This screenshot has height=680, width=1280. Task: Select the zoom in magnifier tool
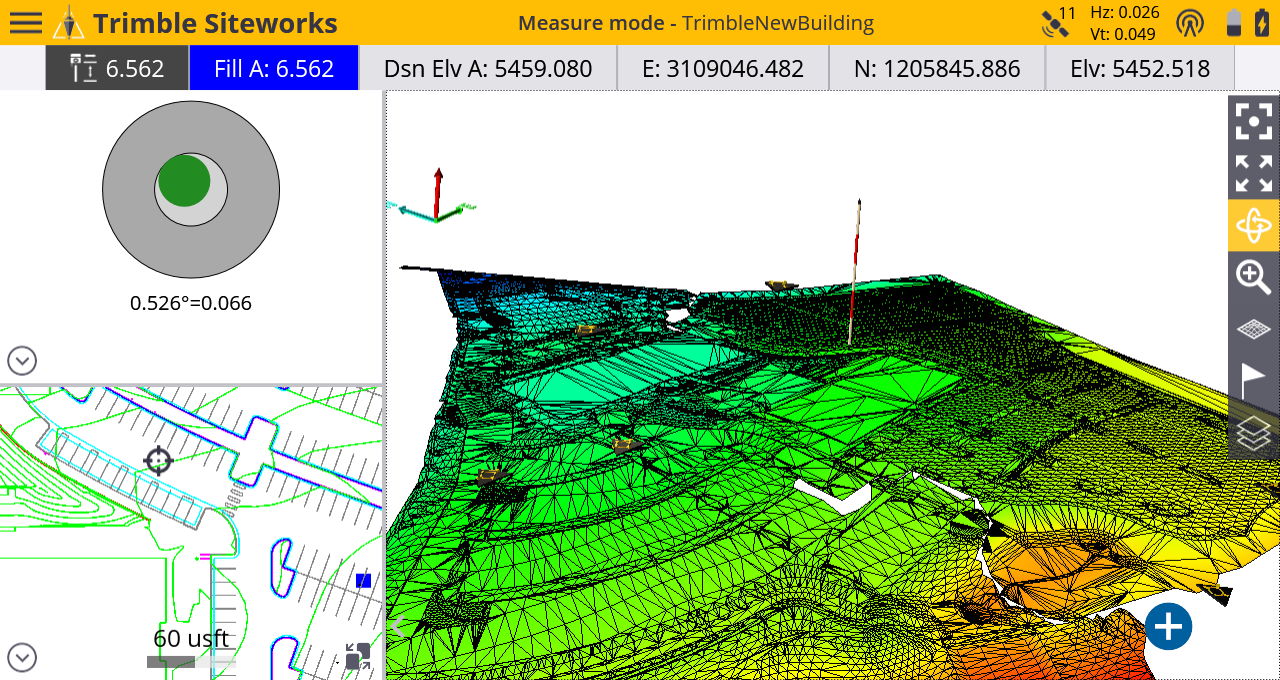pyautogui.click(x=1253, y=277)
